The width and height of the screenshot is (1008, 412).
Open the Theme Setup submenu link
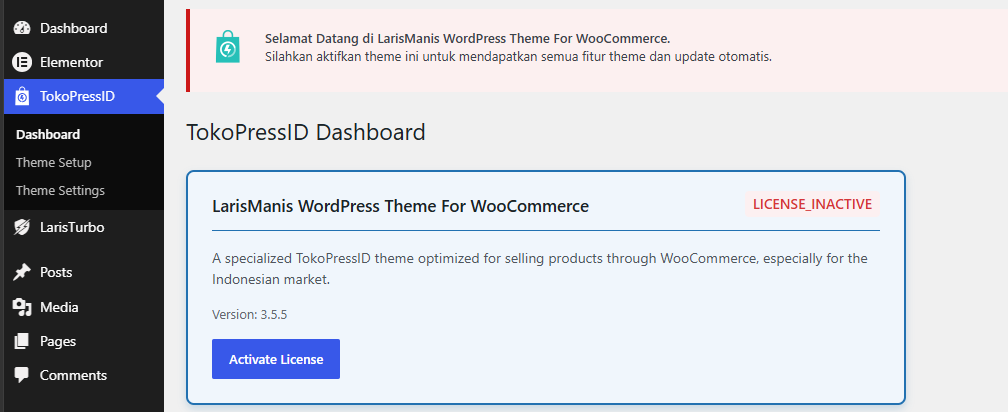pos(53,163)
